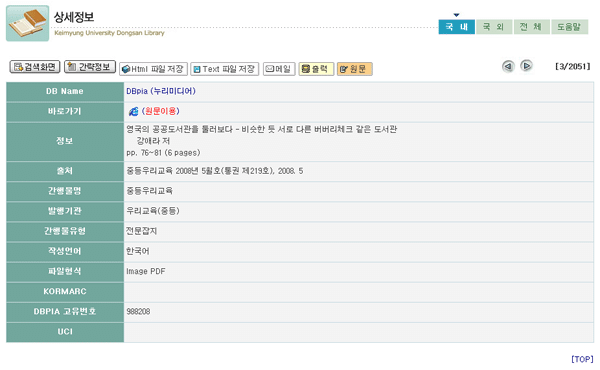Viewport: 600px width, 370px height.
Task: Click author line 강애라 저
Action: point(153,141)
